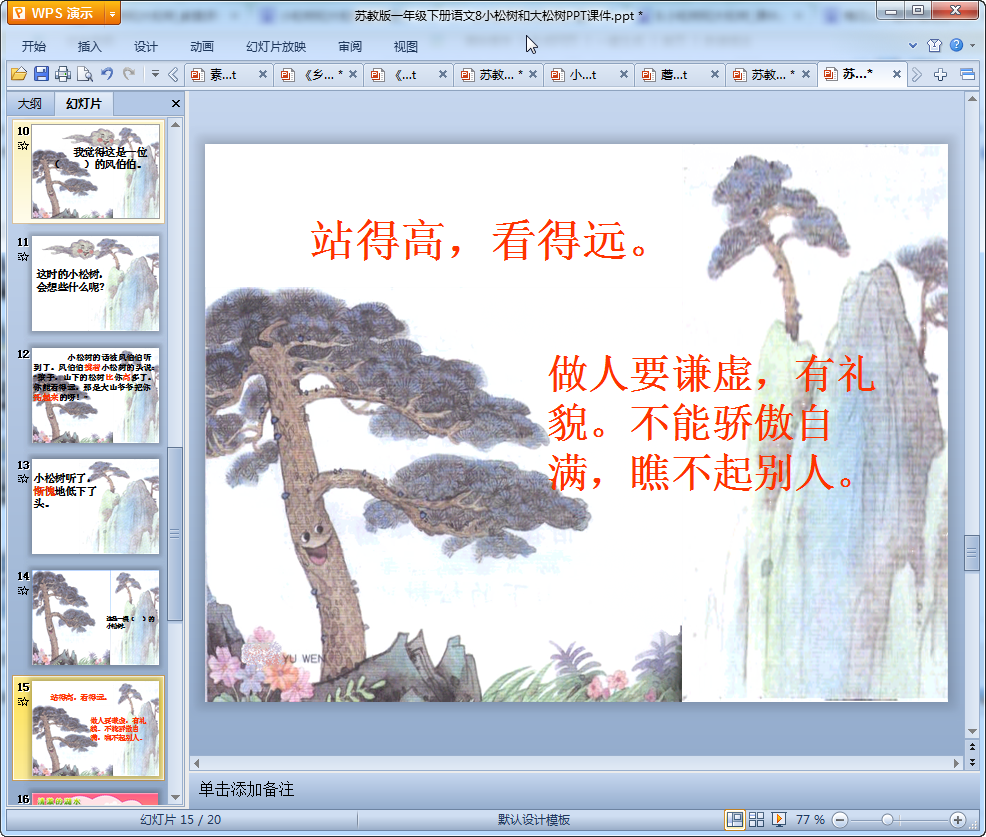986x837 pixels.
Task: Switch to the 蘑...t document tab
Action: tap(674, 75)
